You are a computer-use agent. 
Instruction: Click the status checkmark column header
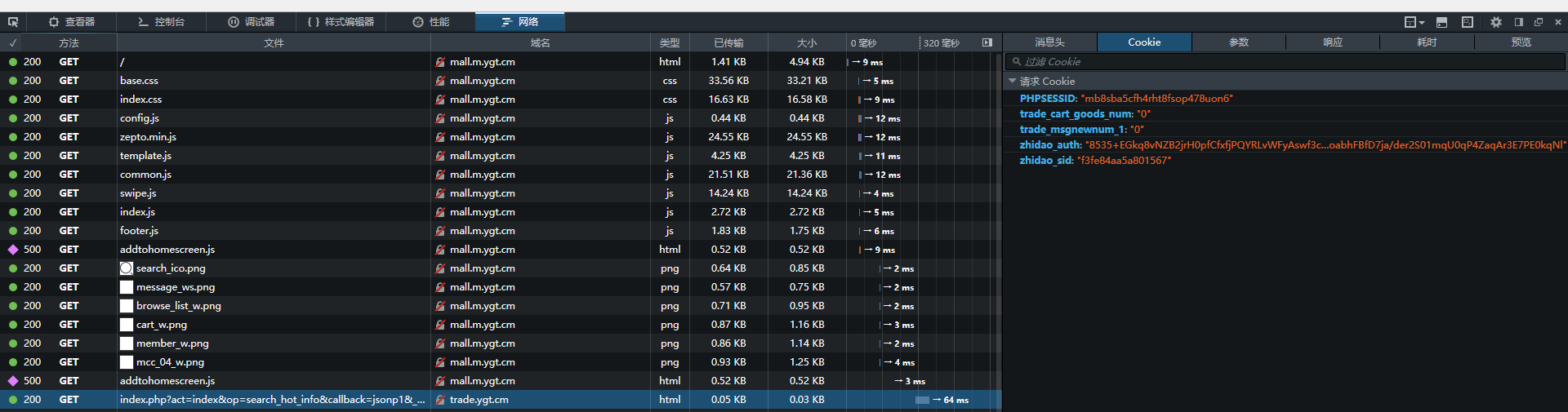point(13,42)
